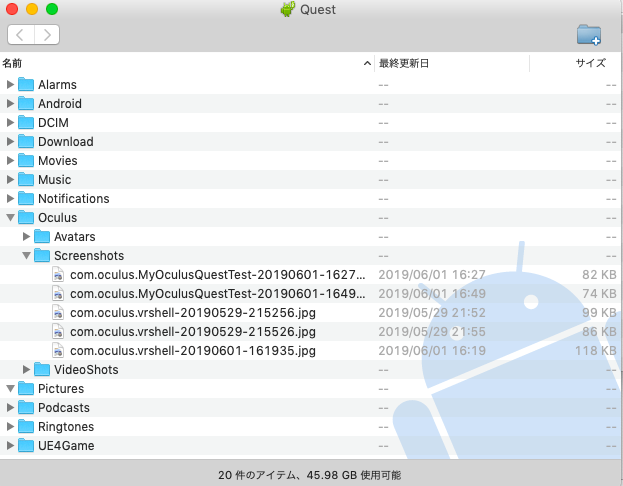Sort by the 最終更新日 column header
Viewport: 623px width, 486px height.
(x=452, y=63)
